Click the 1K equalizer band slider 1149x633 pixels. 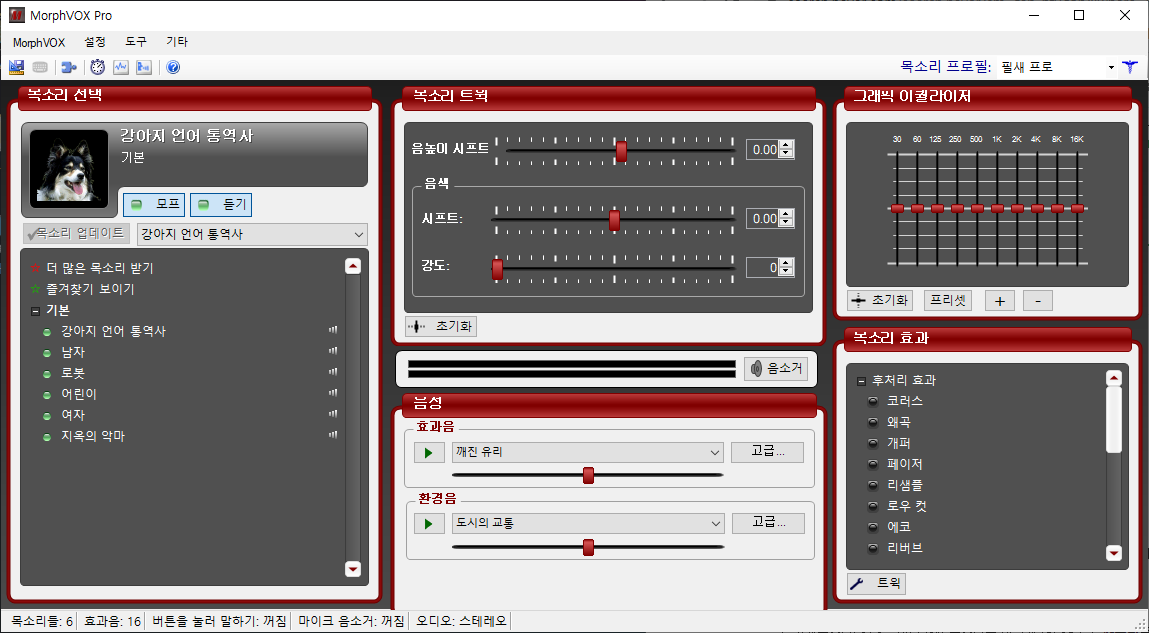(997, 209)
